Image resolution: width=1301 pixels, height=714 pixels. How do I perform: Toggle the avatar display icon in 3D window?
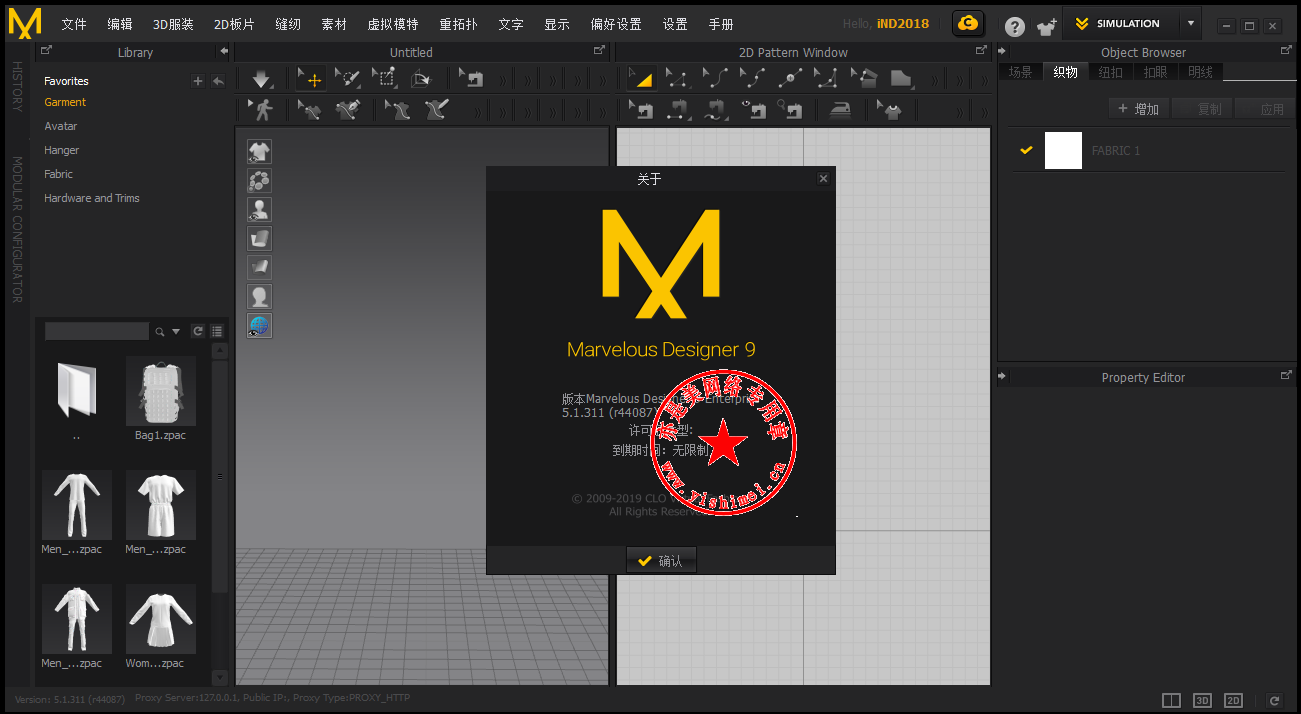[259, 210]
